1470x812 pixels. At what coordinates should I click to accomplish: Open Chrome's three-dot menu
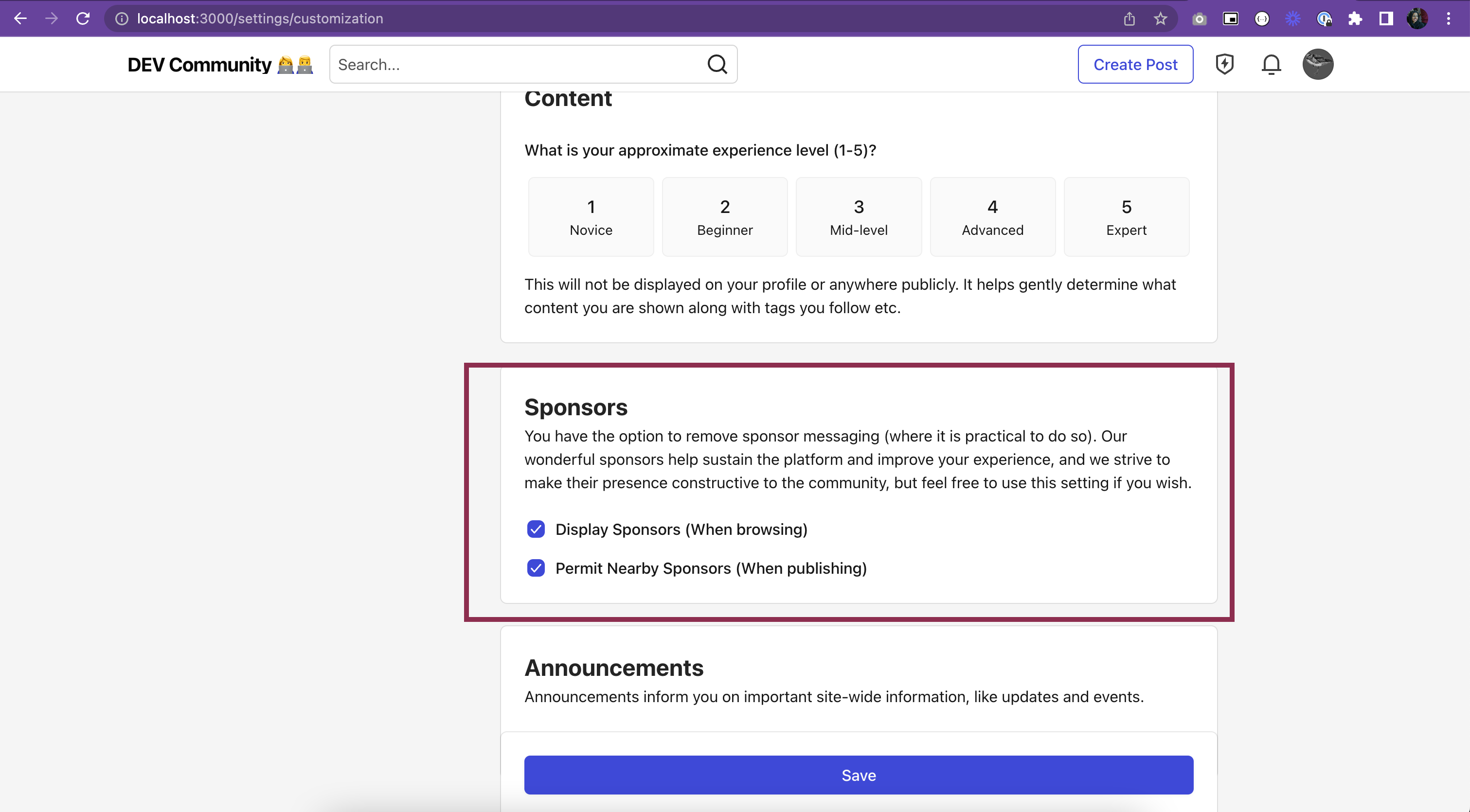[1449, 18]
